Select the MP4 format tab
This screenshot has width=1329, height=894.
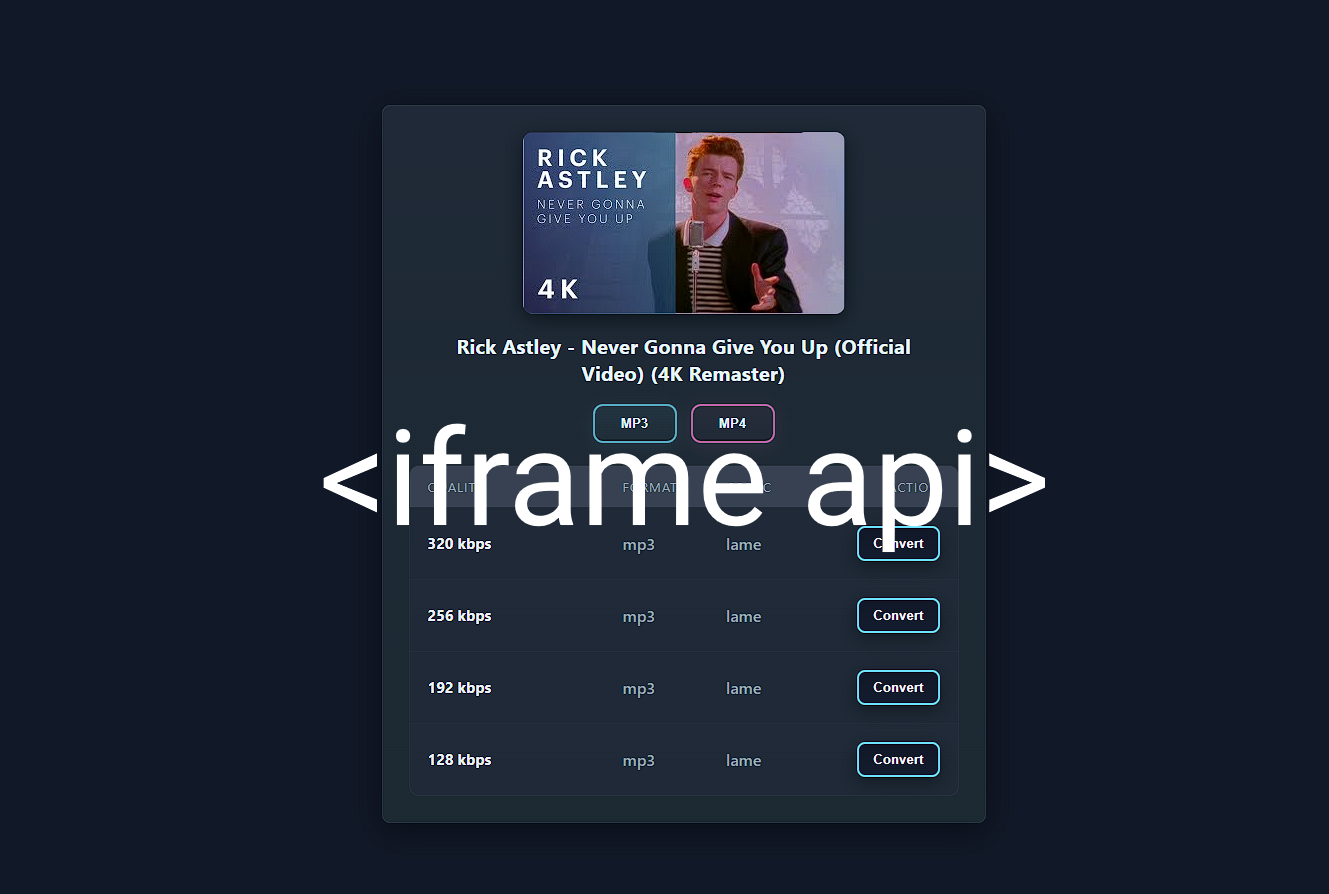(733, 423)
